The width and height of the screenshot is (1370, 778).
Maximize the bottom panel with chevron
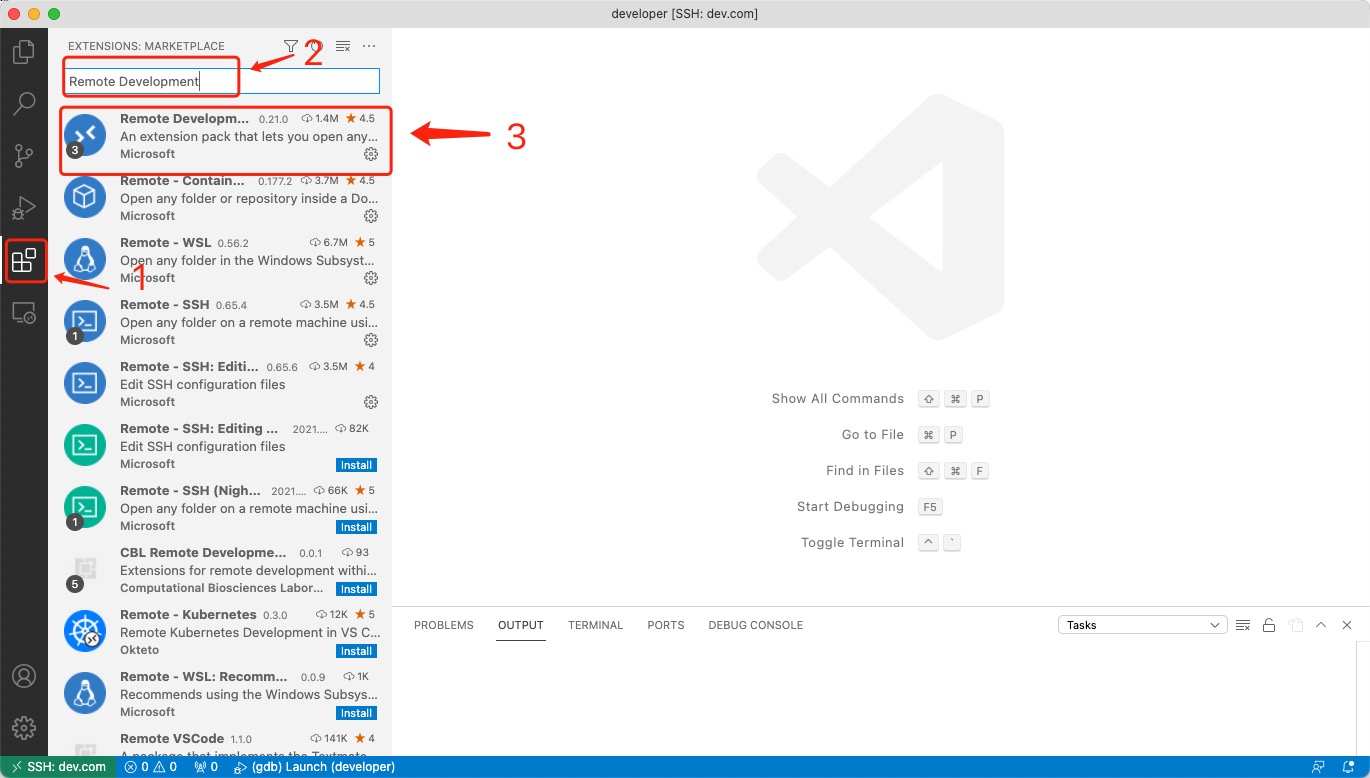point(1321,625)
